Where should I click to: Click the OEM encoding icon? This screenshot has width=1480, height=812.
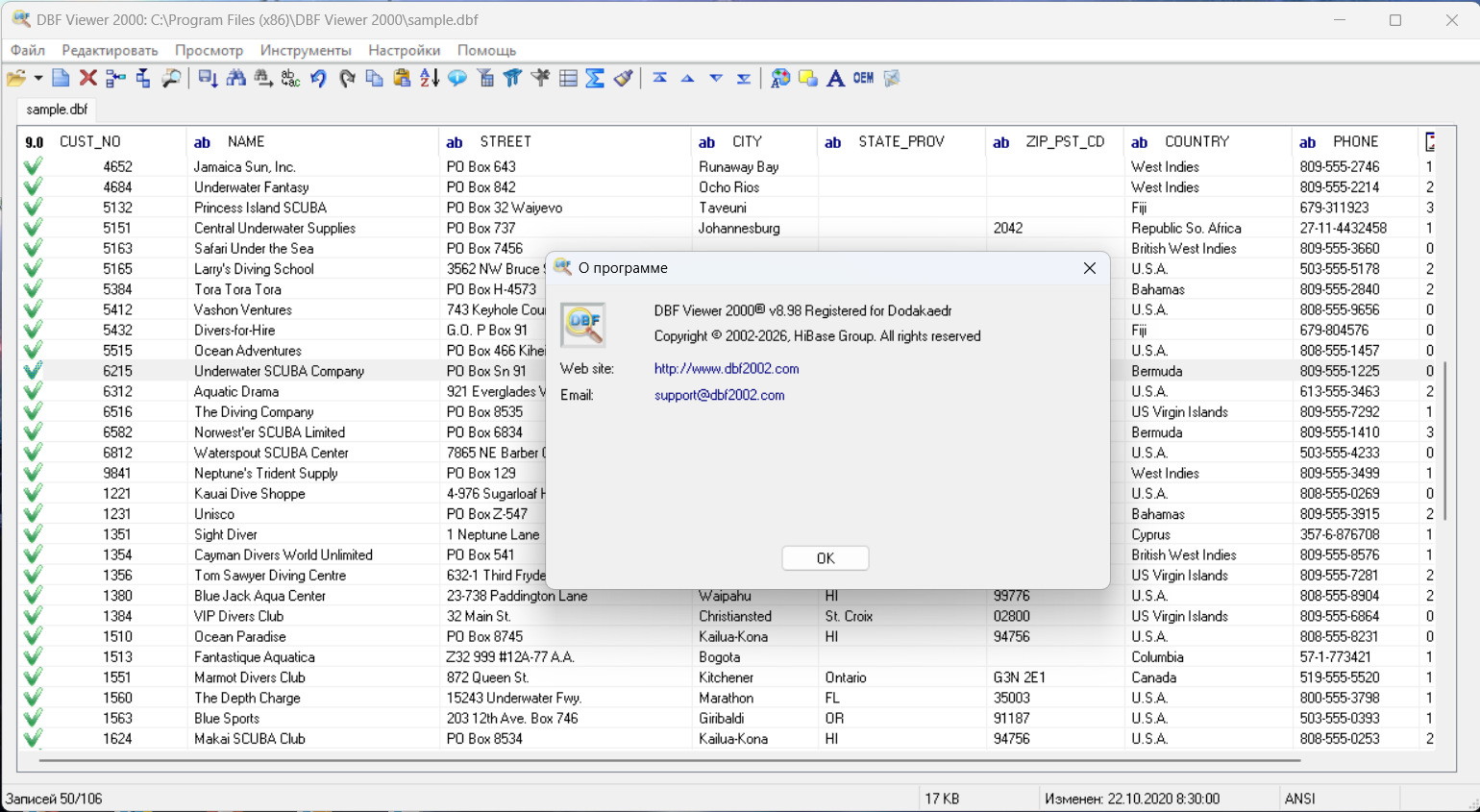point(863,79)
